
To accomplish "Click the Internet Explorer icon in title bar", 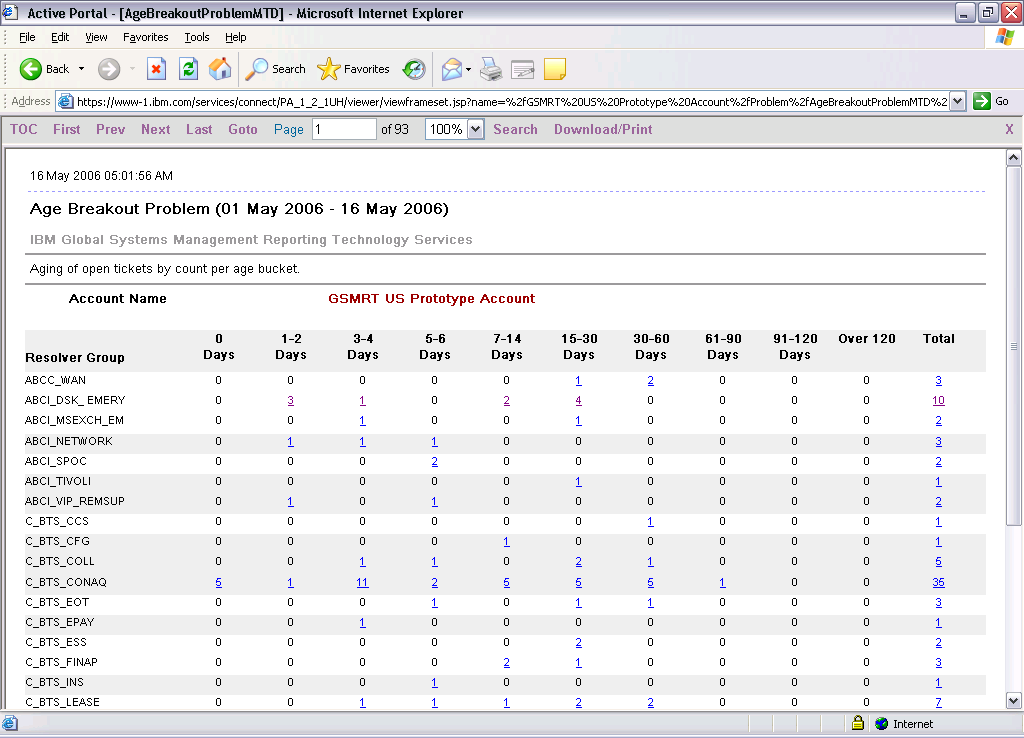I will [10, 12].
